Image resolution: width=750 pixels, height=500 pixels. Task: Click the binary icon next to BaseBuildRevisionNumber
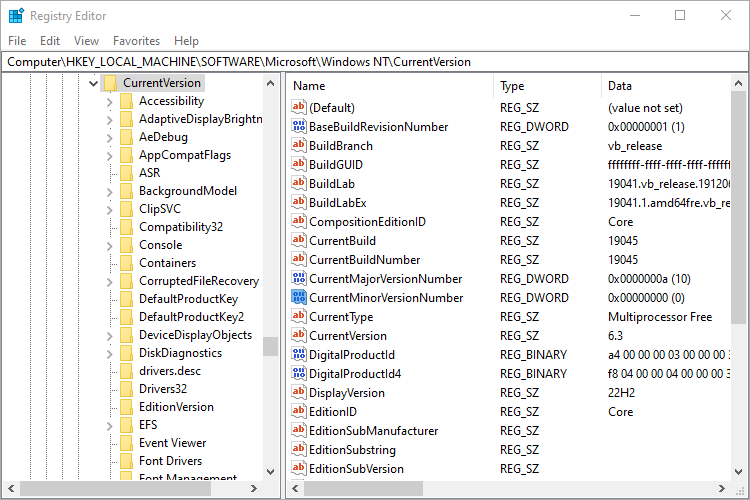[x=299, y=127]
